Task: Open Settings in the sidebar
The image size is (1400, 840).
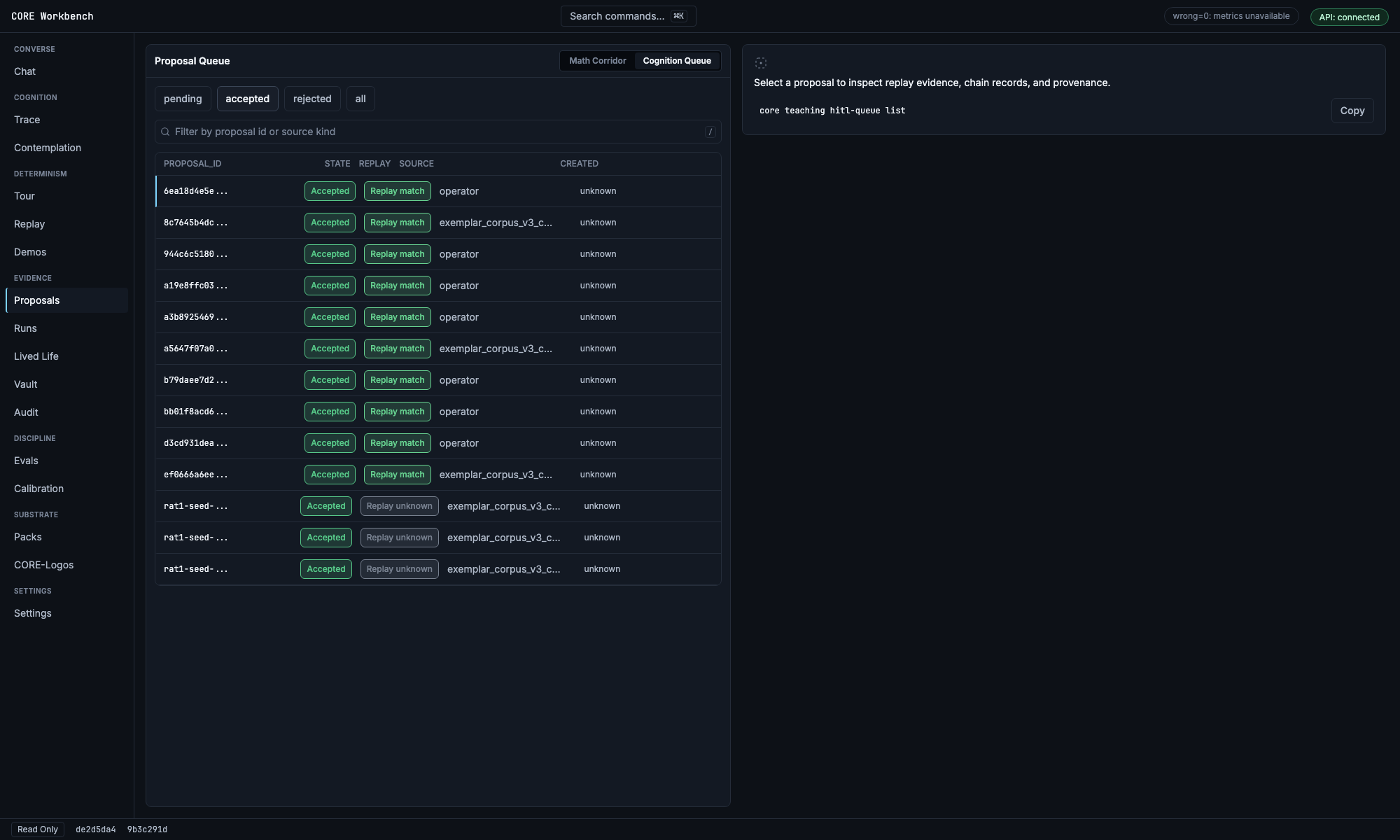Action: pyautogui.click(x=66, y=613)
